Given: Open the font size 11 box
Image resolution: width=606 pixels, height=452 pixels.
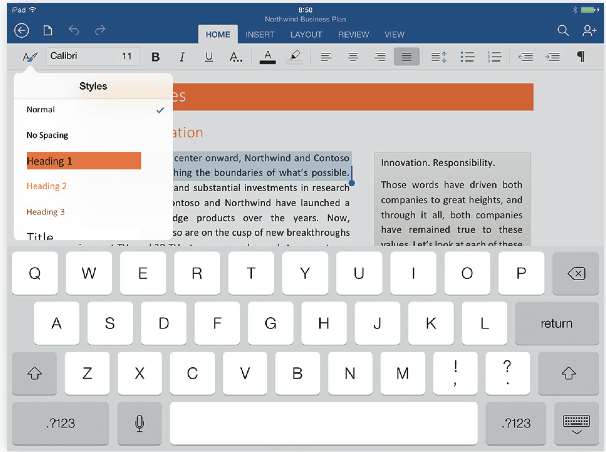Looking at the screenshot, I should 127,56.
